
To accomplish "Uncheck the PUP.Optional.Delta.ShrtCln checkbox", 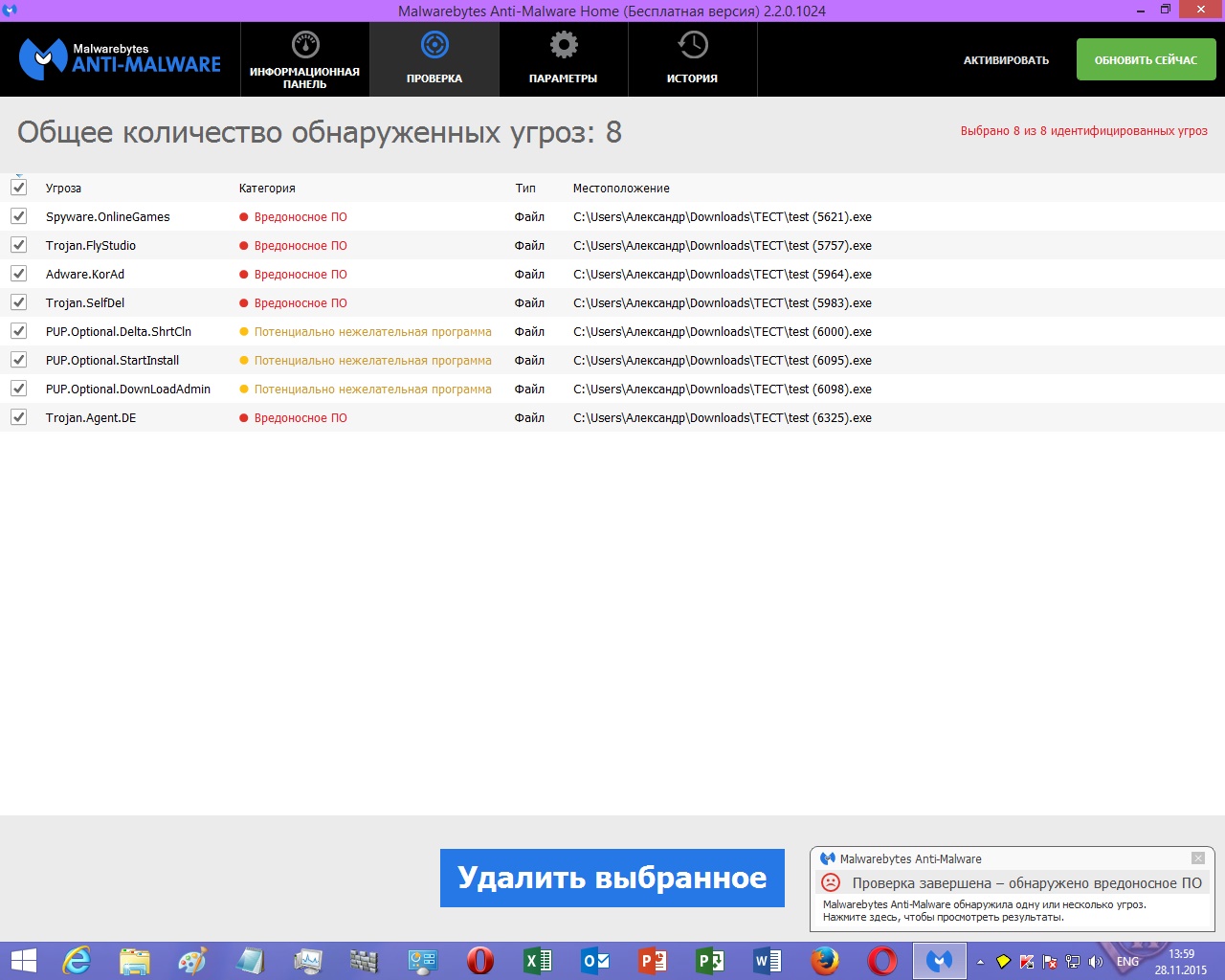I will pyautogui.click(x=18, y=331).
